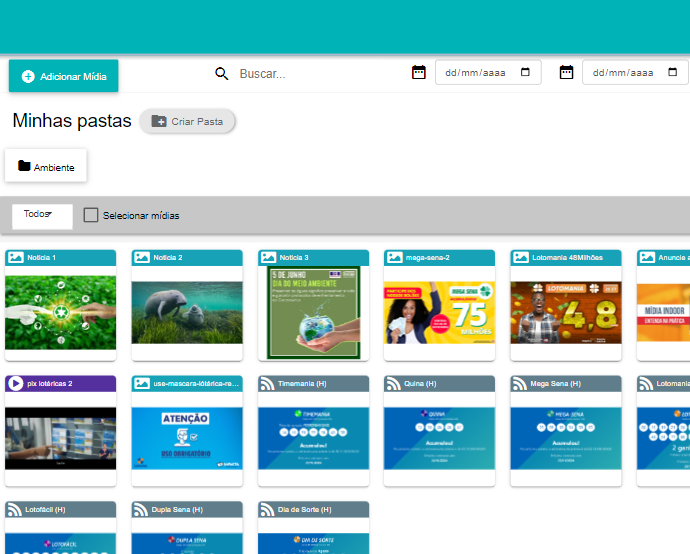Open the Atenção uso obrigatório thumbnail
The image size is (690, 554).
click(187, 438)
